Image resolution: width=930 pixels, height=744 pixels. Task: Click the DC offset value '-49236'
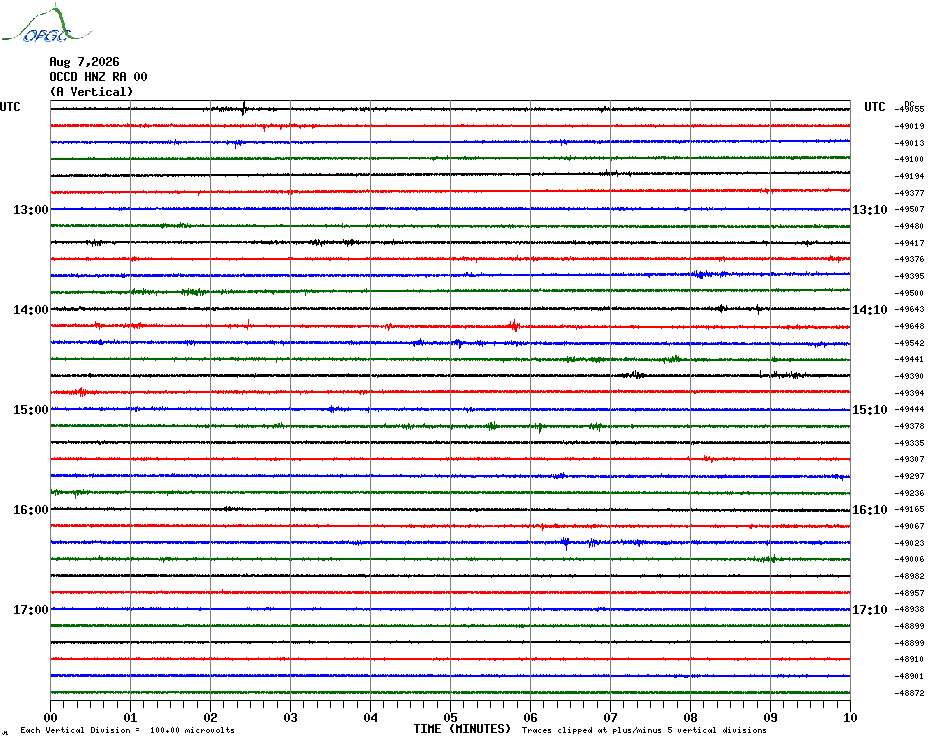[x=909, y=492]
